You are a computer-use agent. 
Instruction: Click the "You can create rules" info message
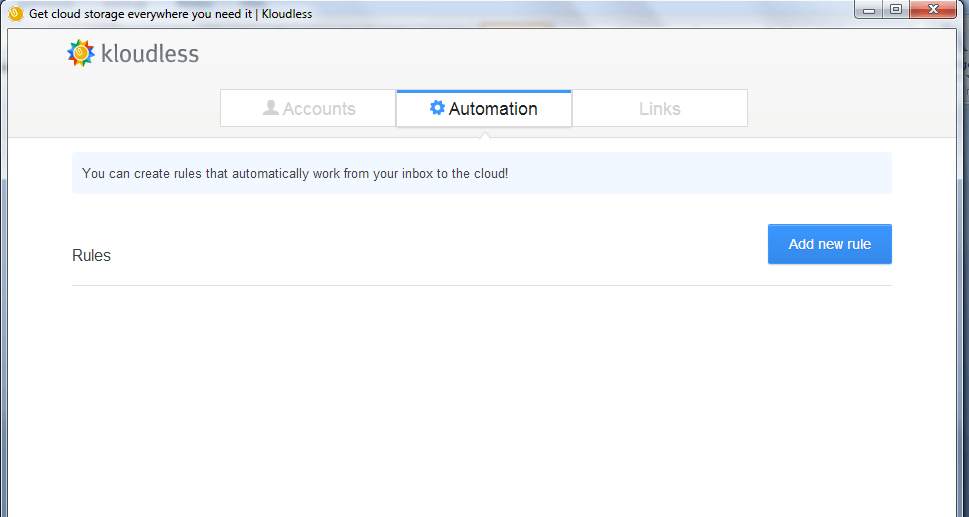click(x=481, y=173)
